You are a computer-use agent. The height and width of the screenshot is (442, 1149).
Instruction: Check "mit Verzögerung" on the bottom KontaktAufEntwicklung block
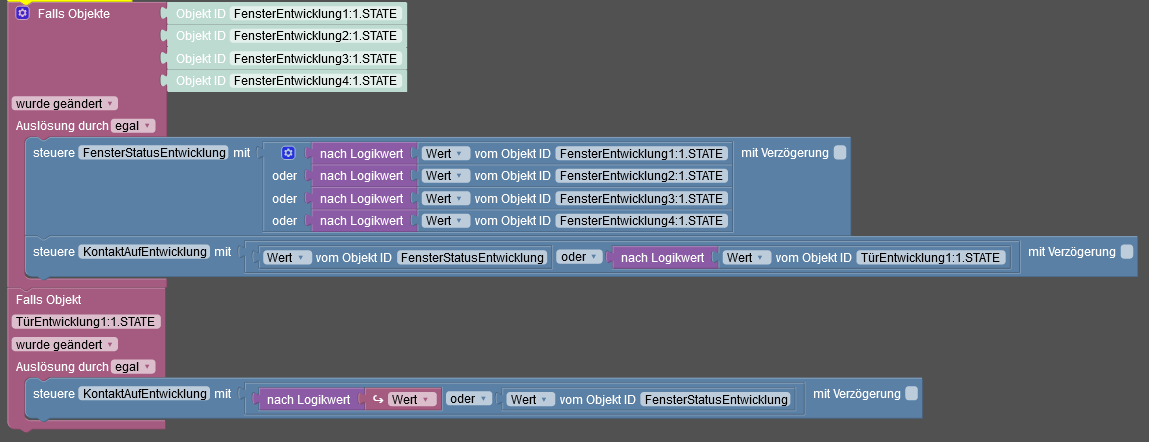click(911, 393)
